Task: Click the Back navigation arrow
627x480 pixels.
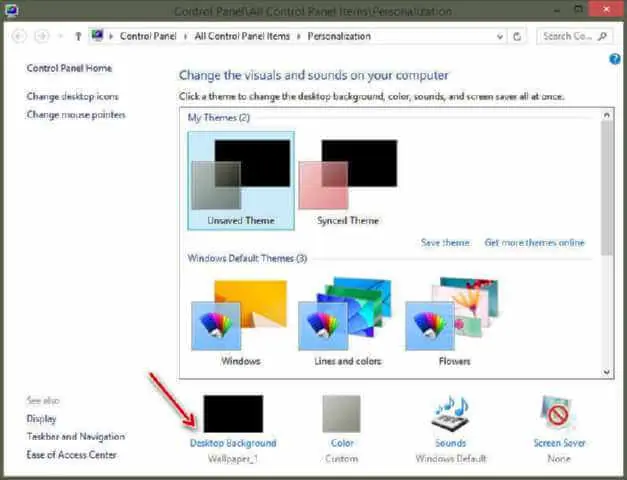Action: (19, 36)
